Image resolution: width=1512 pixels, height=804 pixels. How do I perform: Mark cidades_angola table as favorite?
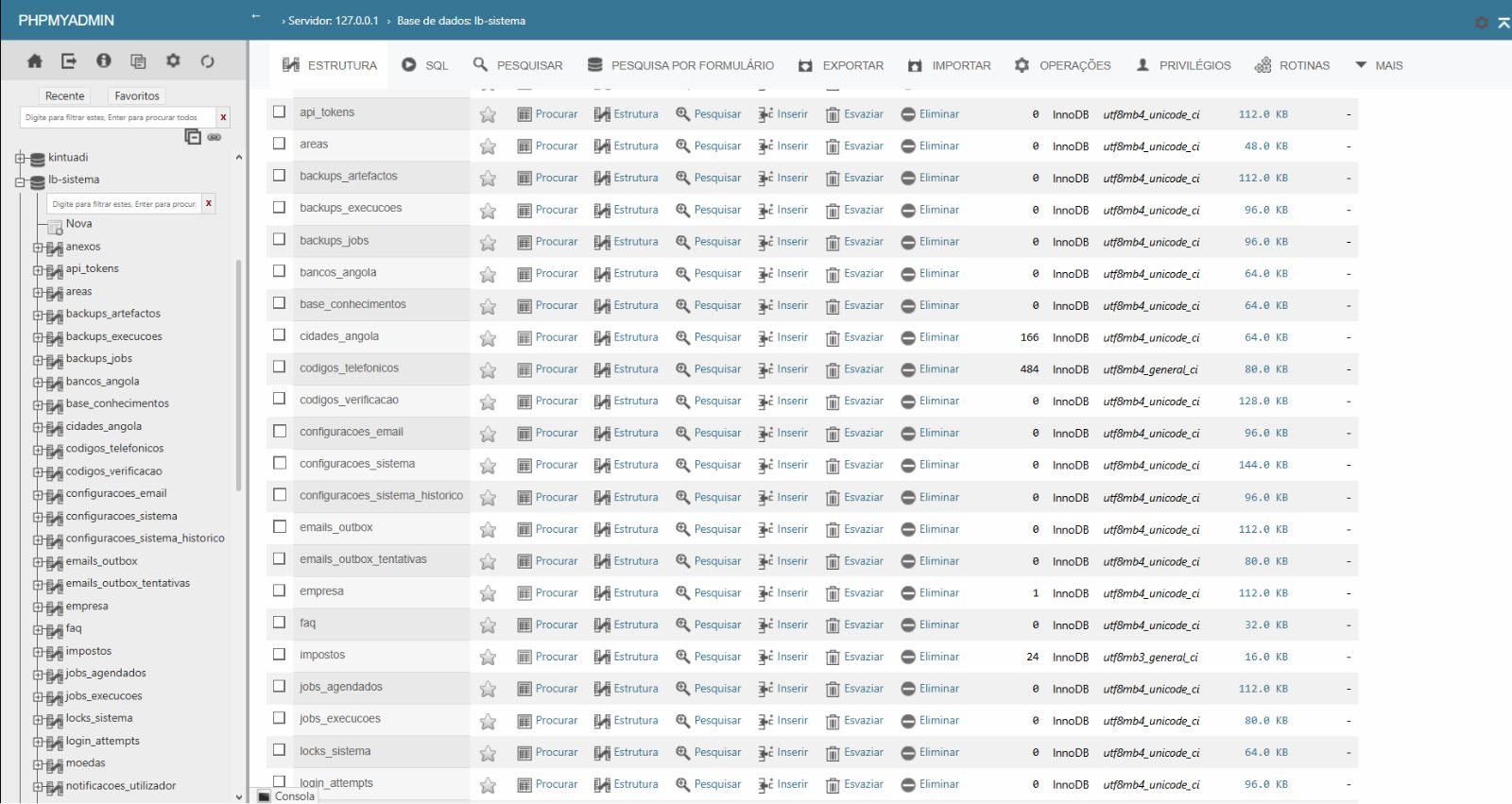488,338
